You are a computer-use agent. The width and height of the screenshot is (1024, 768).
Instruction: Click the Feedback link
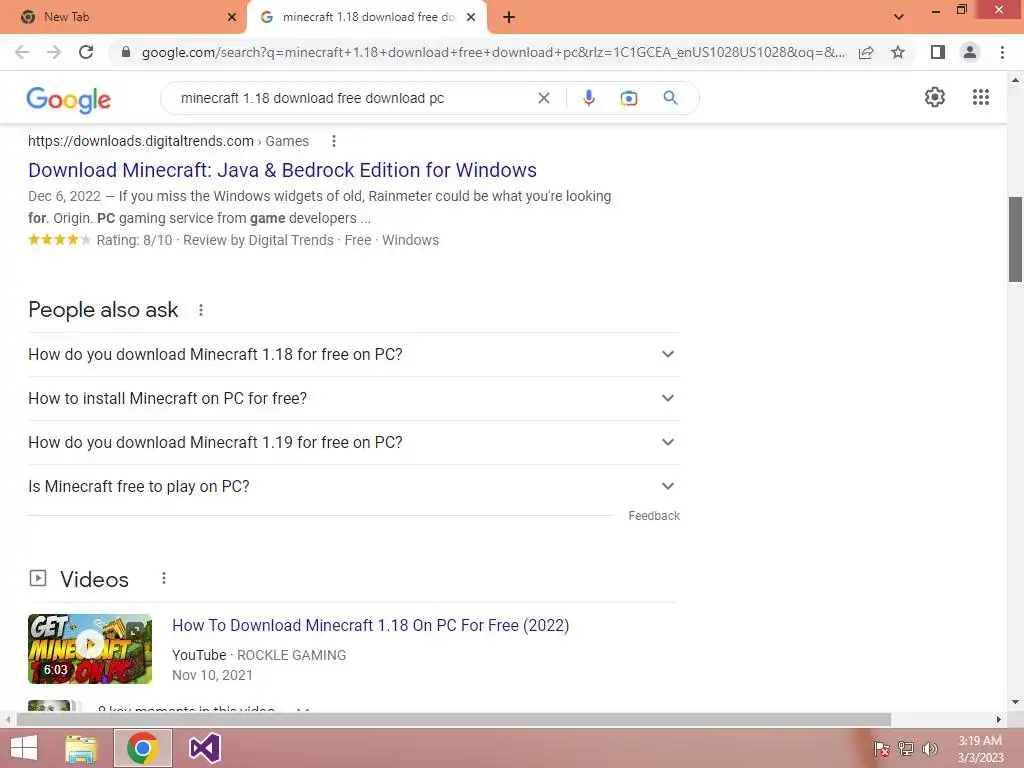click(654, 516)
